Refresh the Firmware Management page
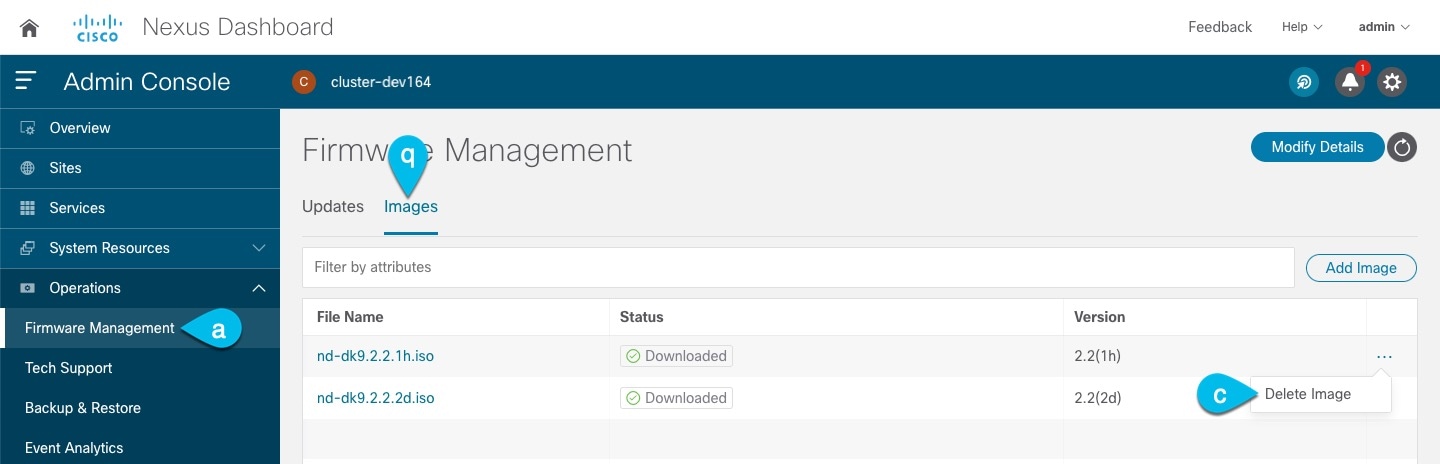Image resolution: width=1440 pixels, height=464 pixels. click(x=1402, y=147)
